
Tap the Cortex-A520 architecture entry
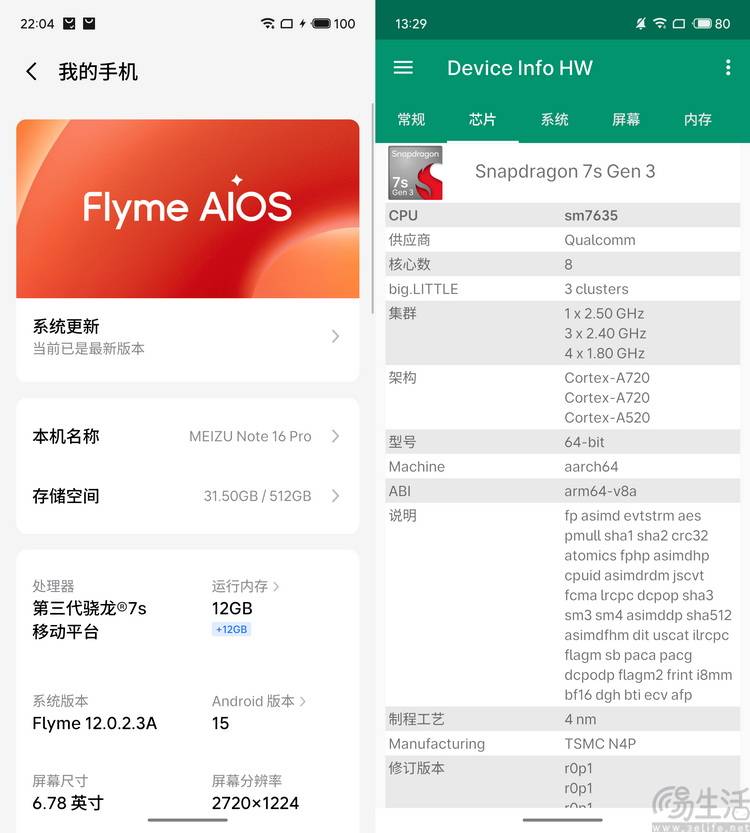point(607,418)
